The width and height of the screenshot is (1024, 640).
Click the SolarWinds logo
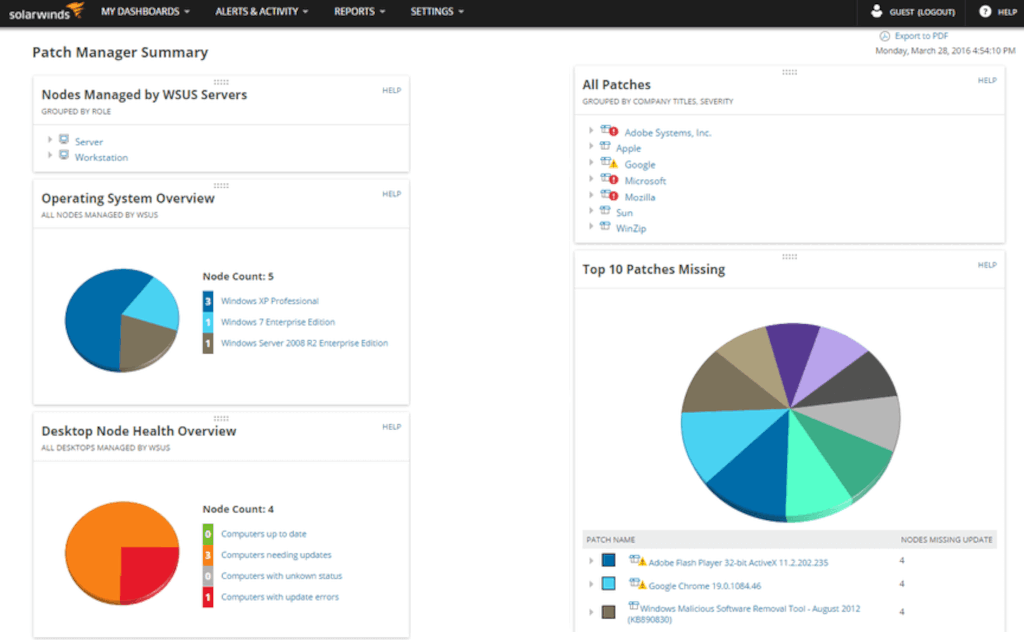[46, 12]
